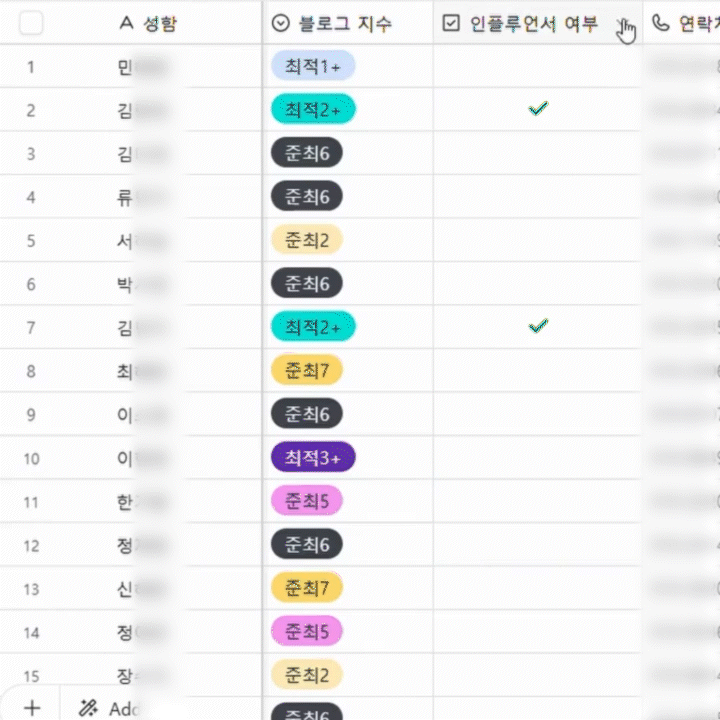Click the single-select icon beside 블로그 지수
720x720 pixels.
pos(281,23)
